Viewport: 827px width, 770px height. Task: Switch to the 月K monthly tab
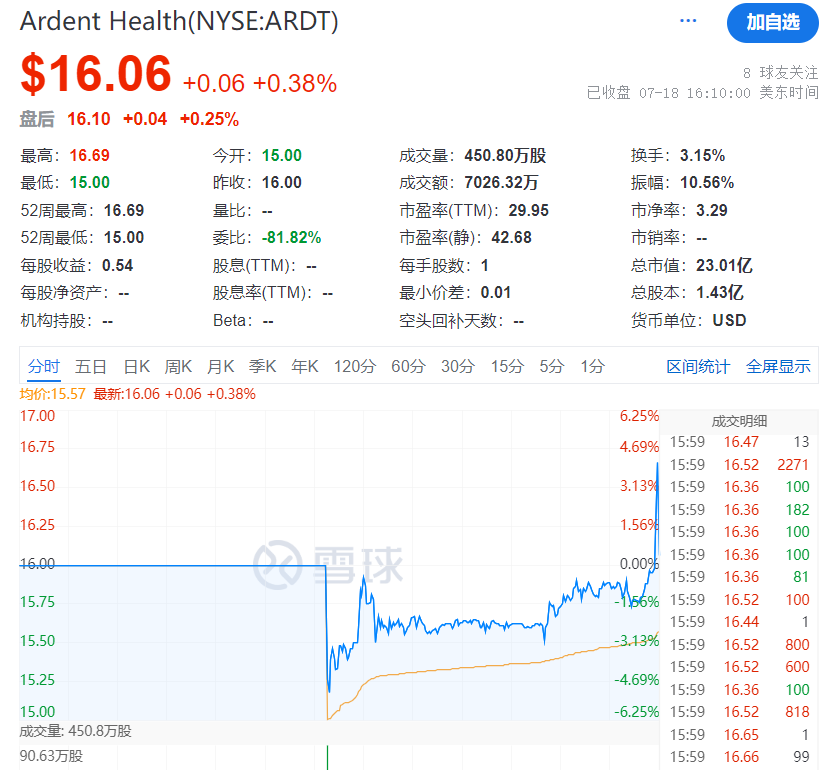pos(219,366)
